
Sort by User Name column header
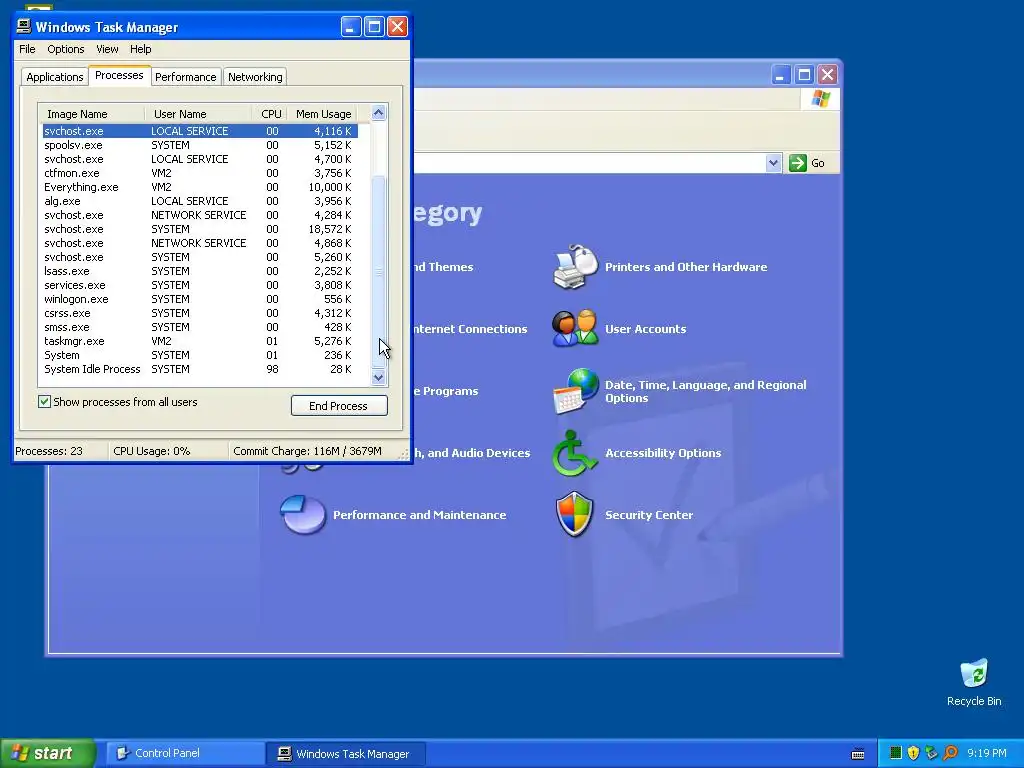click(x=198, y=114)
